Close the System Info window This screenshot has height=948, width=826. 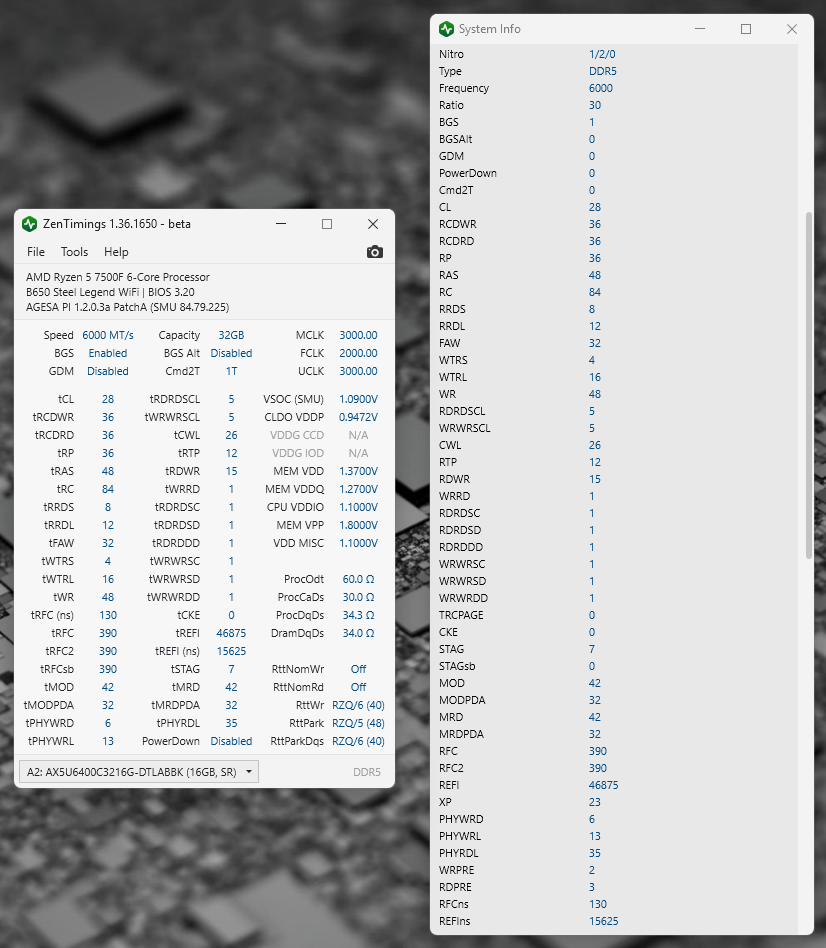792,28
